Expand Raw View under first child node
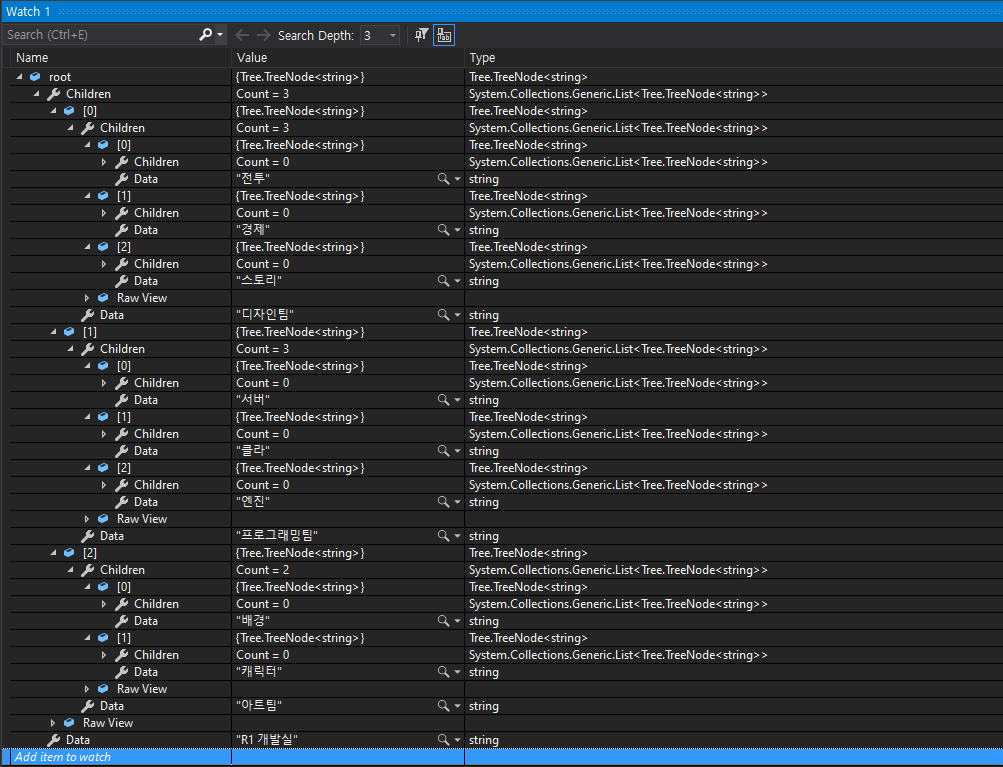Image resolution: width=1003 pixels, height=767 pixels. pyautogui.click(x=87, y=298)
